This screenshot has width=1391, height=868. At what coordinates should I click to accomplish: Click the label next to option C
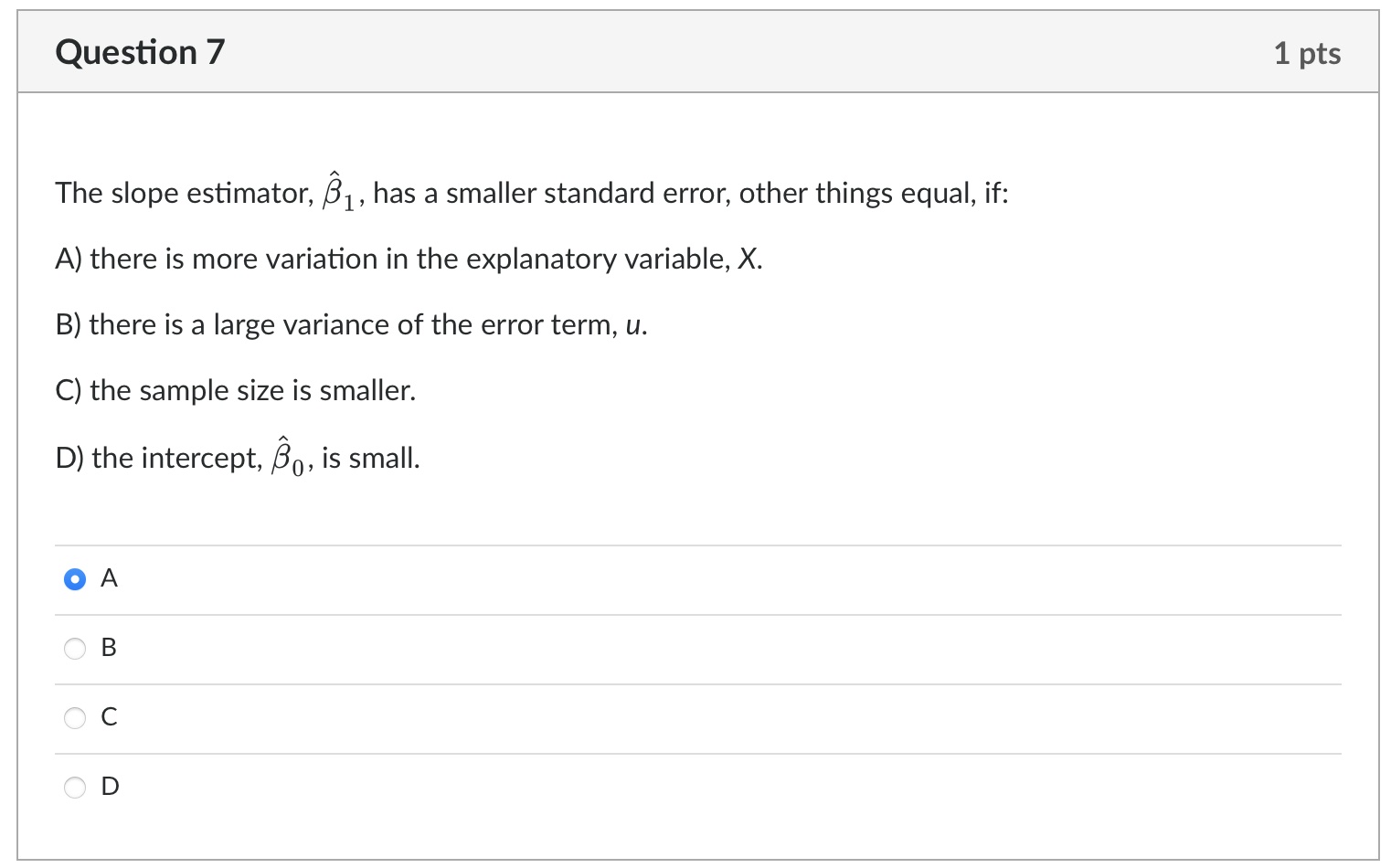click(110, 717)
